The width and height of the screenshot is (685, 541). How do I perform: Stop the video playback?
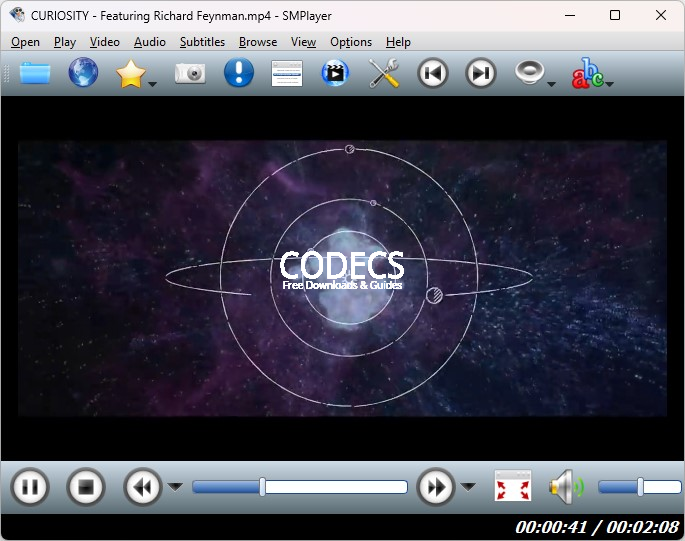86,487
